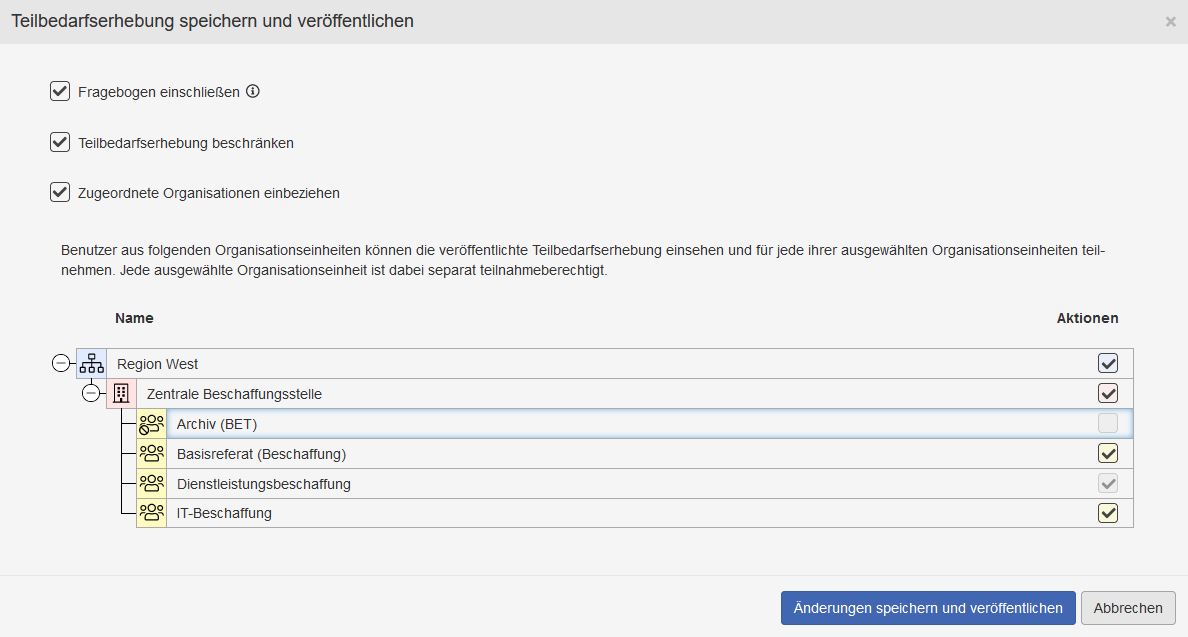Image resolution: width=1188 pixels, height=637 pixels.
Task: Uncheck Fragebogen einschließen
Action: click(59, 91)
